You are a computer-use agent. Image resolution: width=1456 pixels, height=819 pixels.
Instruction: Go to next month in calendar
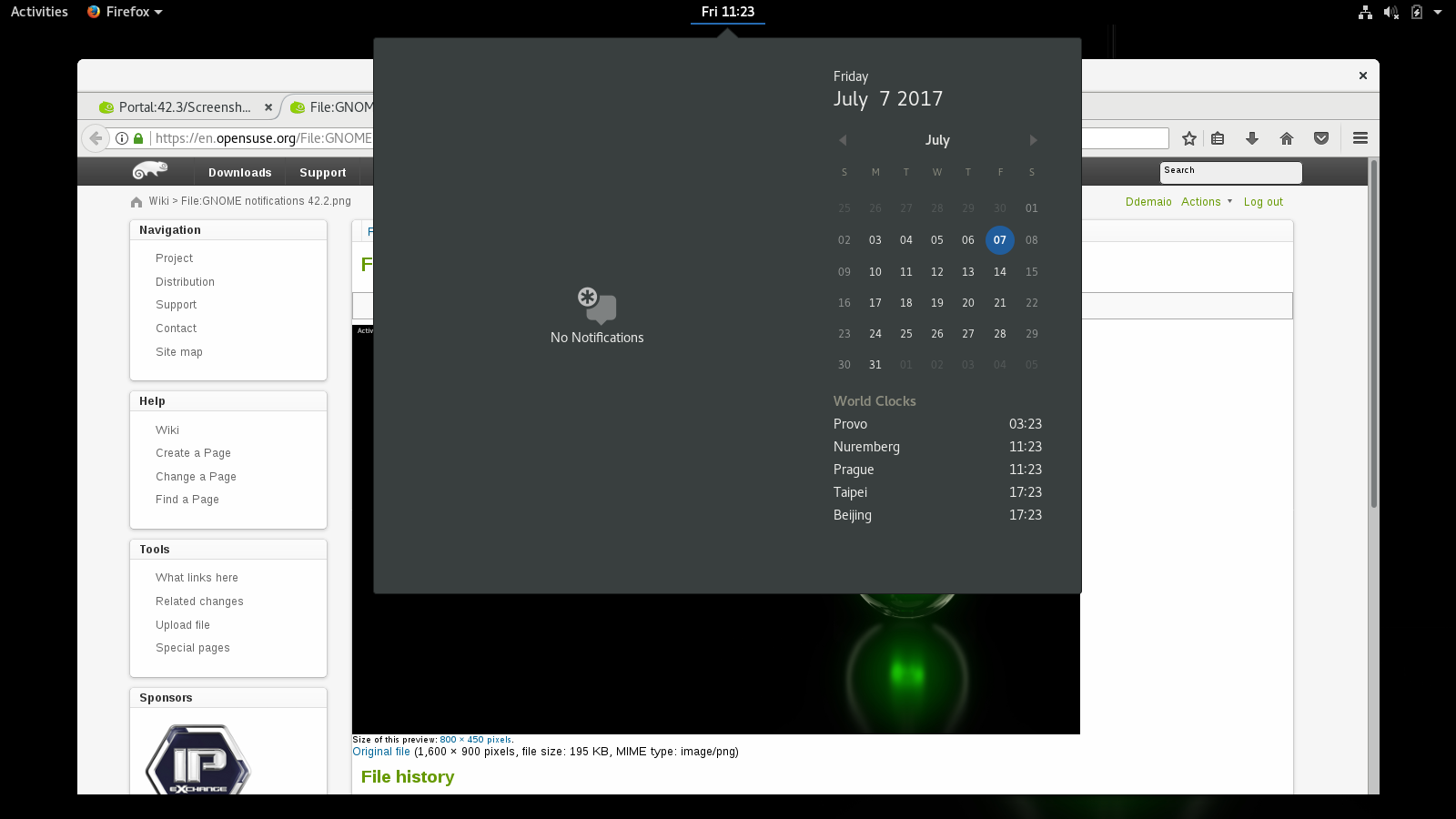tap(1033, 140)
